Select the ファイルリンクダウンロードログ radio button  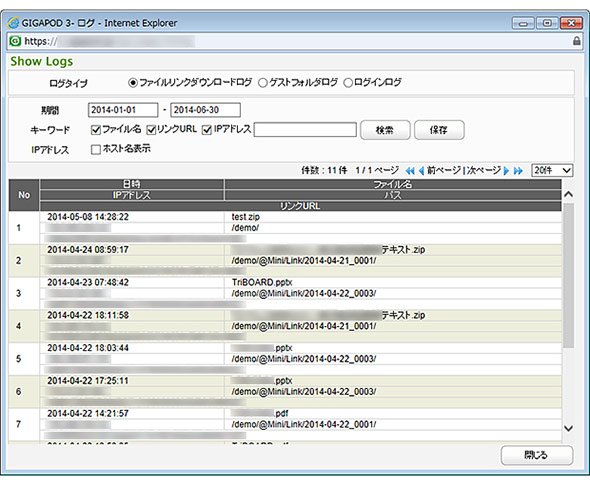133,82
